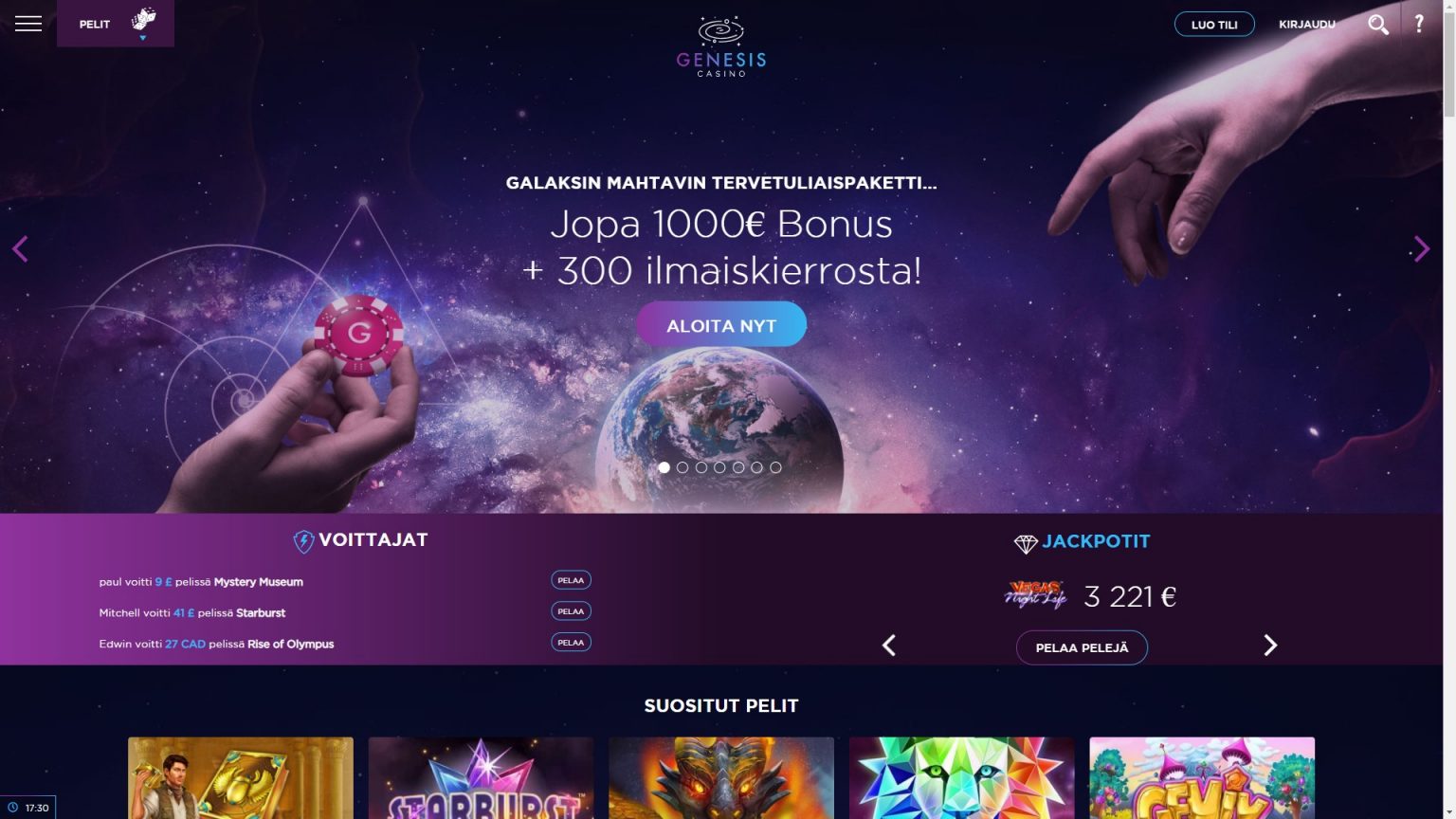Click the Jackpotit diamond icon
The width and height of the screenshot is (1456, 819).
(1026, 543)
